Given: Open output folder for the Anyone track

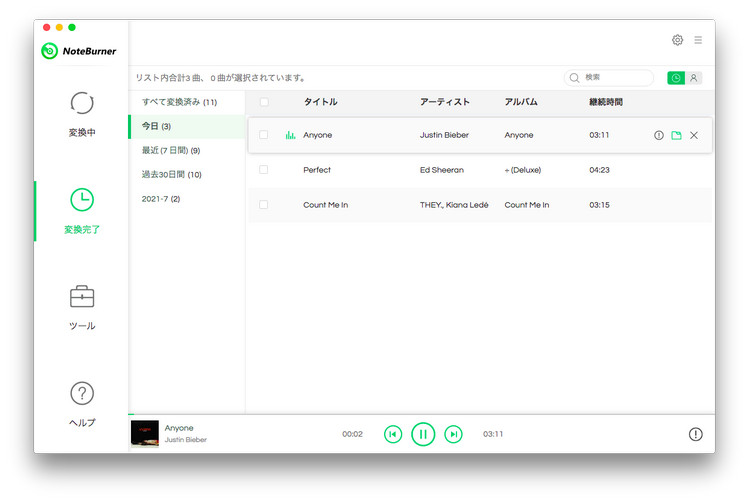Looking at the screenshot, I should (676, 135).
